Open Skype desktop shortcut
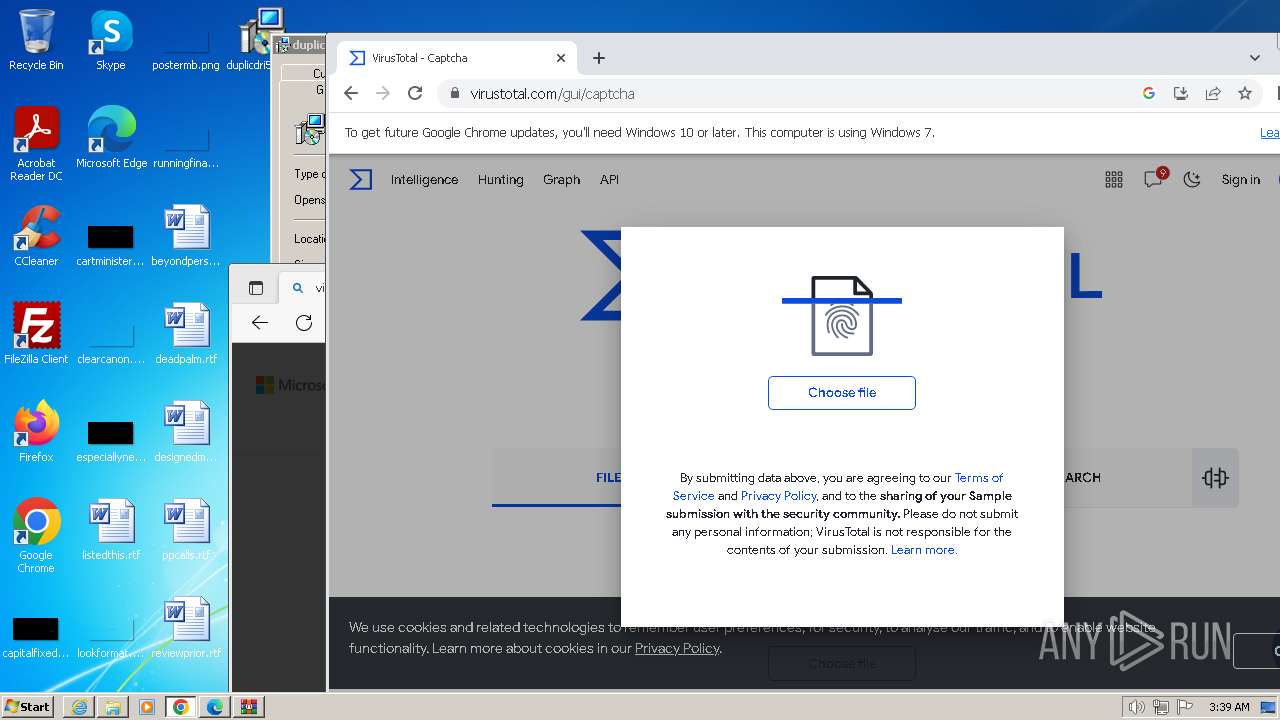The width and height of the screenshot is (1280, 720). coord(110,40)
